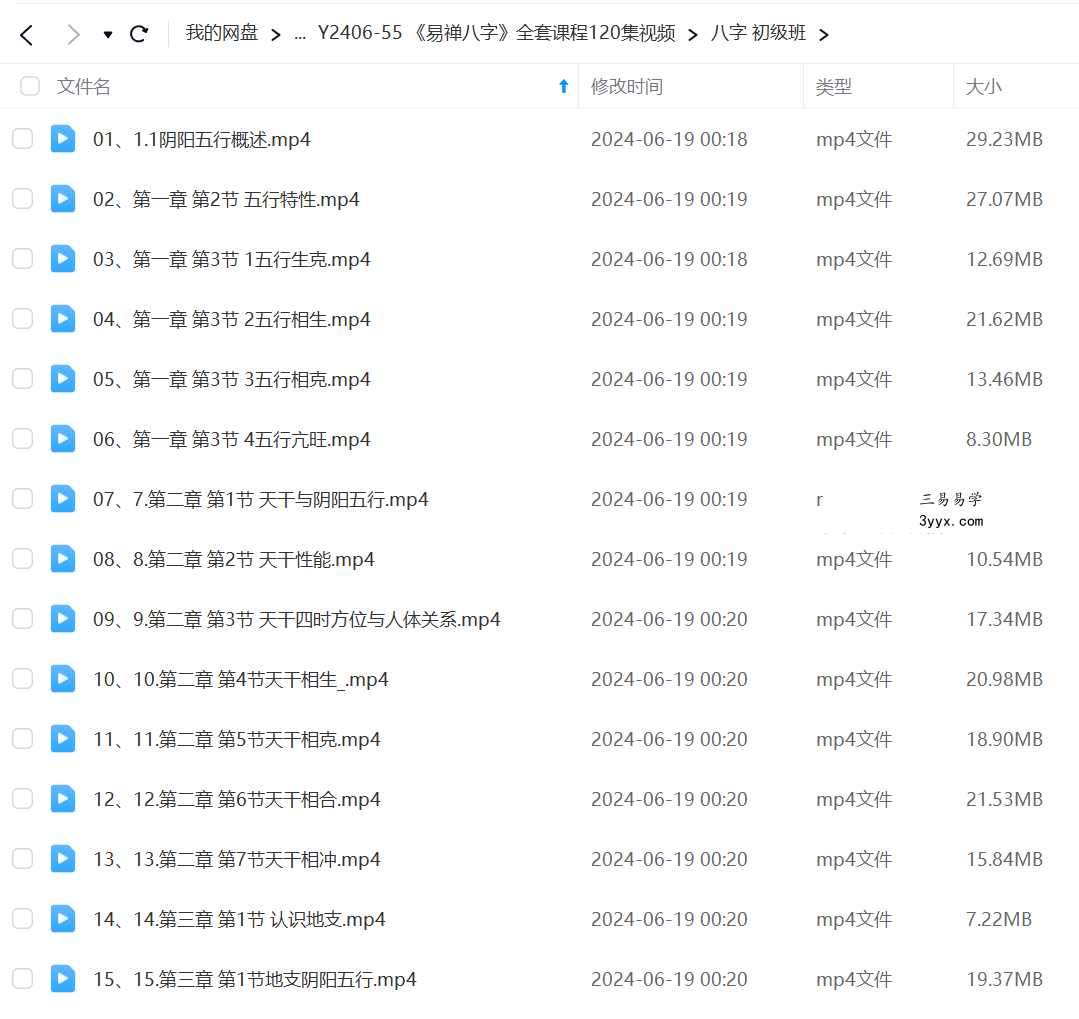Tick the select-all checkbox in header
The image size is (1079, 1019).
click(x=30, y=86)
